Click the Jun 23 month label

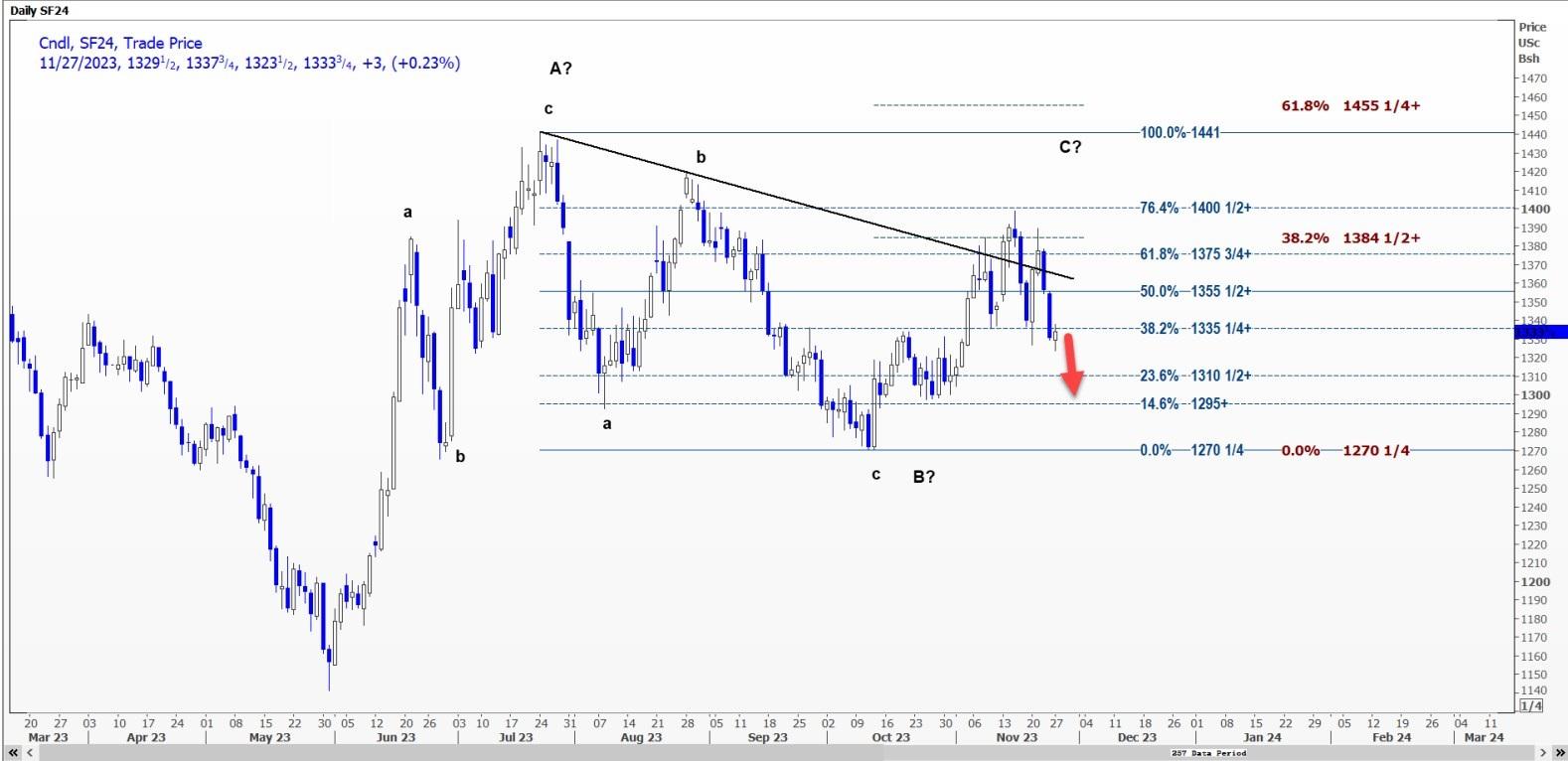(x=396, y=738)
